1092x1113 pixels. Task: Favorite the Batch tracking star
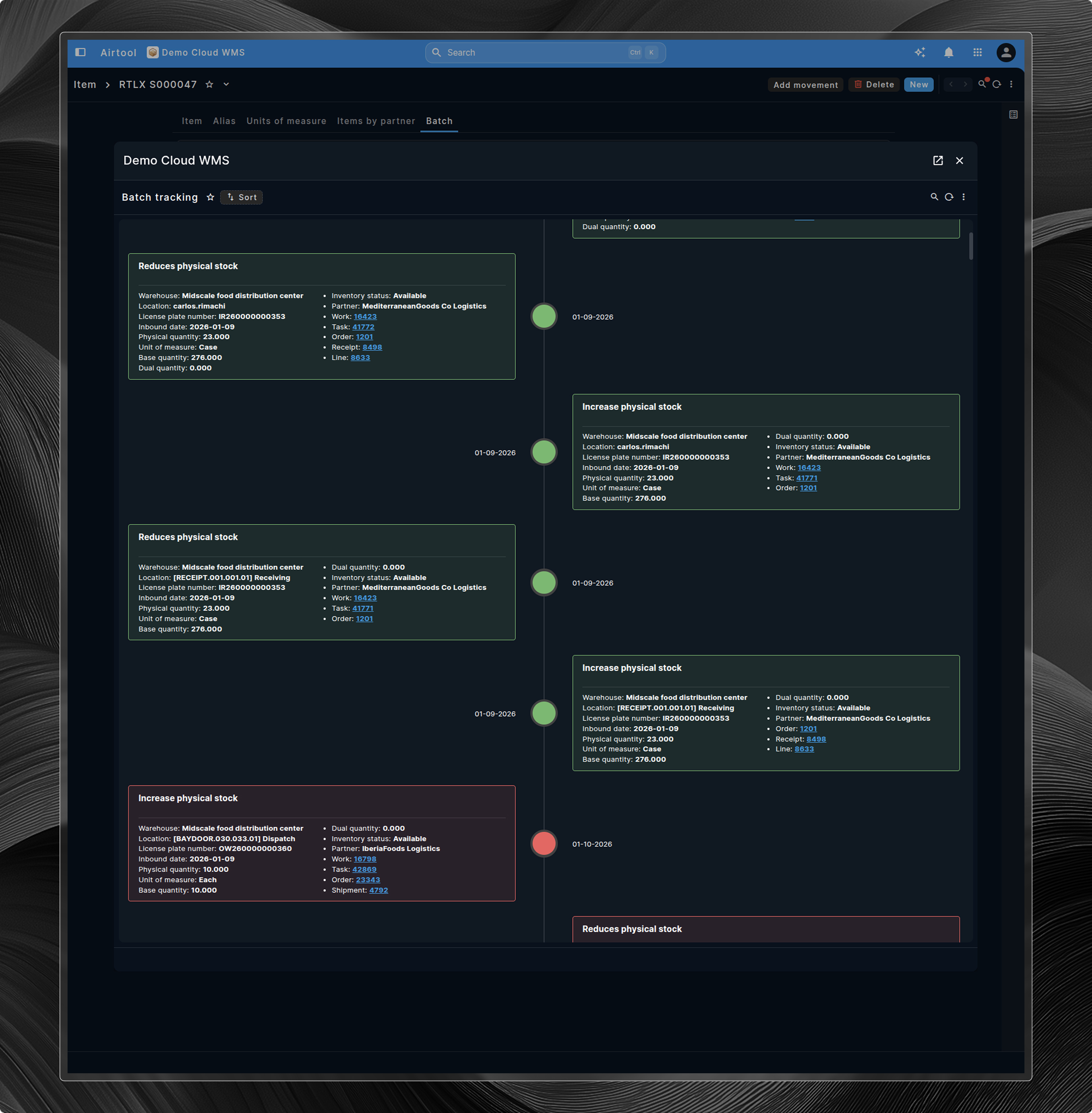[x=211, y=197]
